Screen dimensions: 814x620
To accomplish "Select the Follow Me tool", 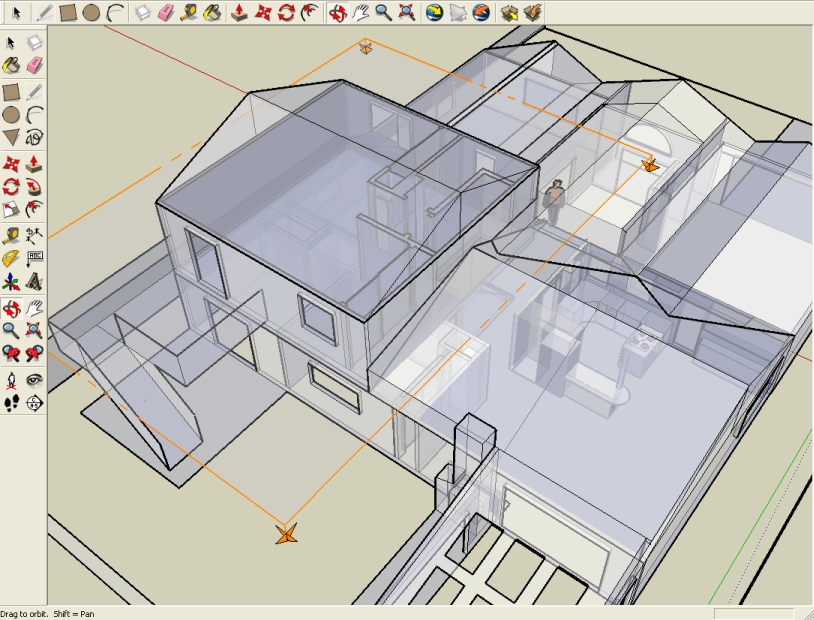I will point(35,187).
